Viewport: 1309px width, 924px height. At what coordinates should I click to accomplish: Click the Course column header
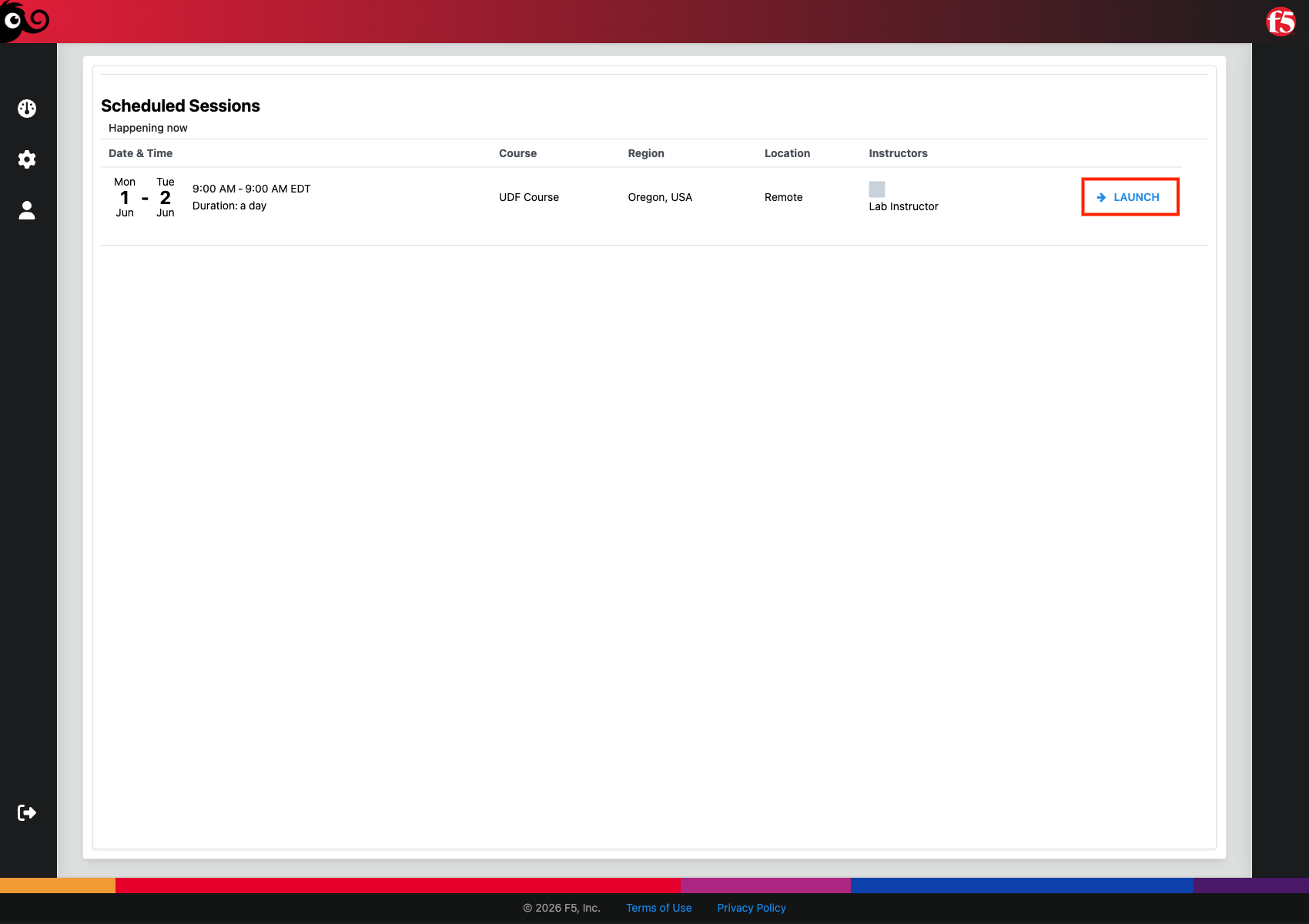click(518, 153)
